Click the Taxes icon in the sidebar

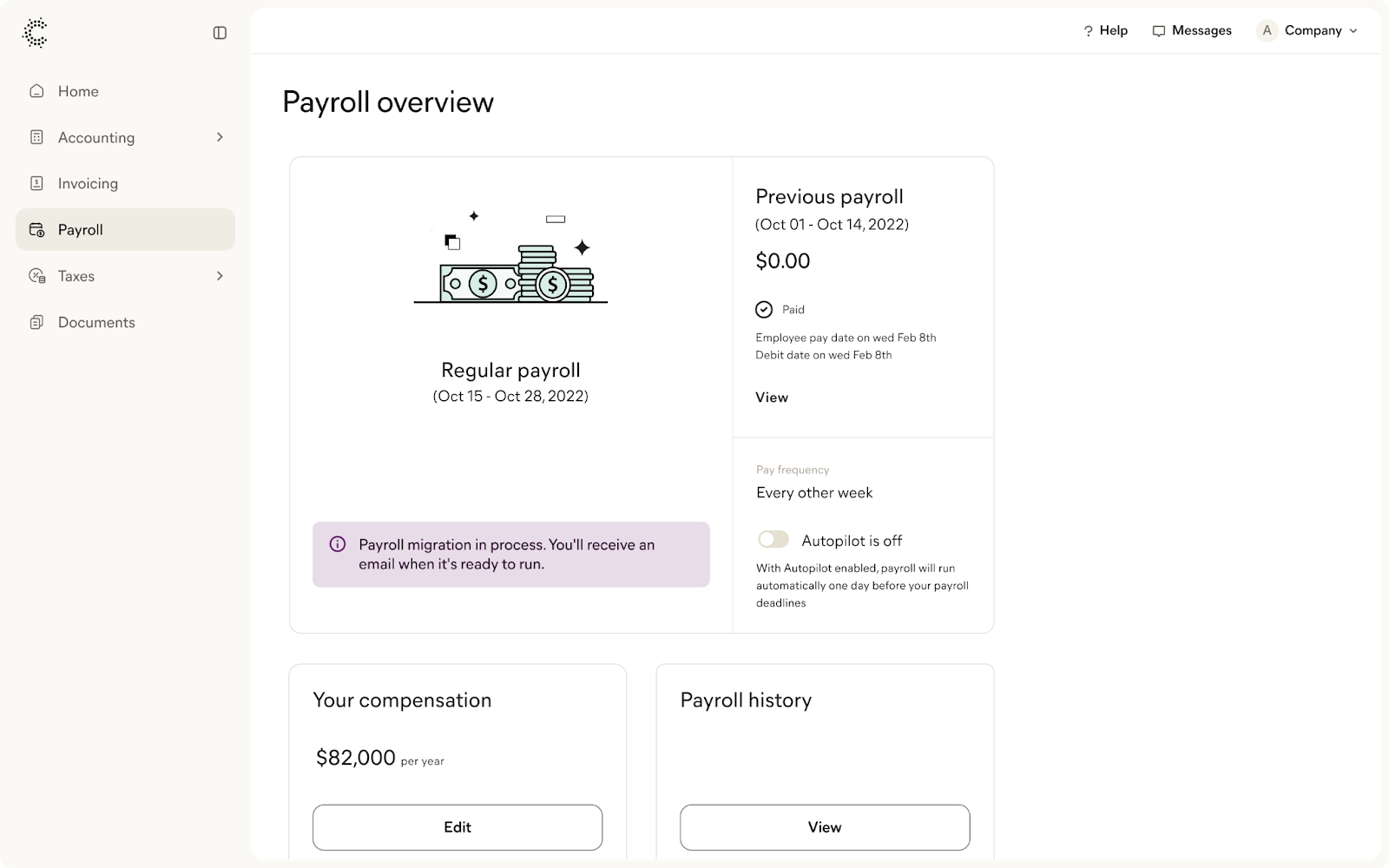pyautogui.click(x=36, y=276)
